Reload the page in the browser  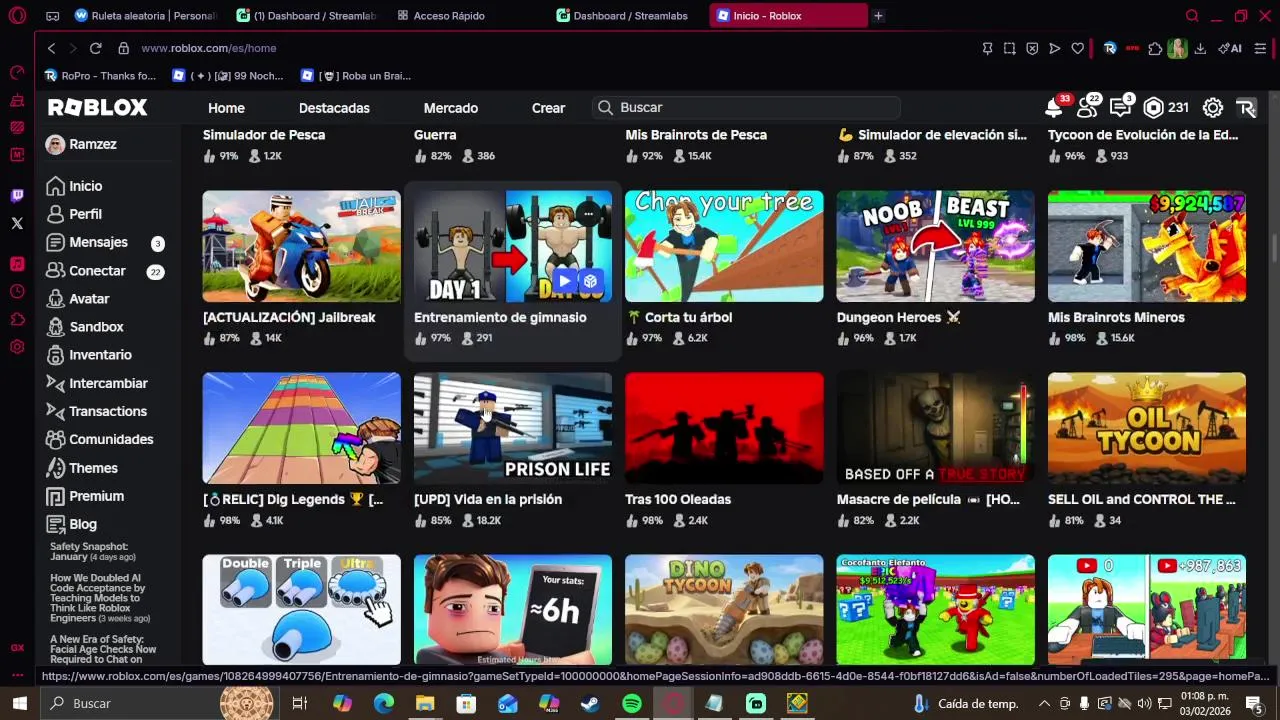coord(96,48)
